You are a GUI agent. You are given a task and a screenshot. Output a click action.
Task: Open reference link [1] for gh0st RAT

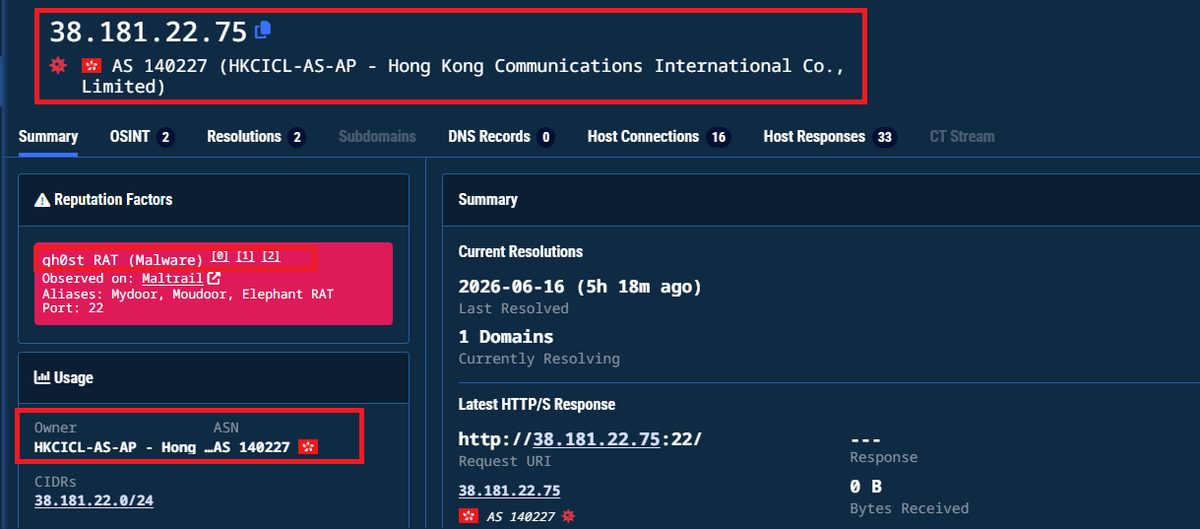click(245, 256)
